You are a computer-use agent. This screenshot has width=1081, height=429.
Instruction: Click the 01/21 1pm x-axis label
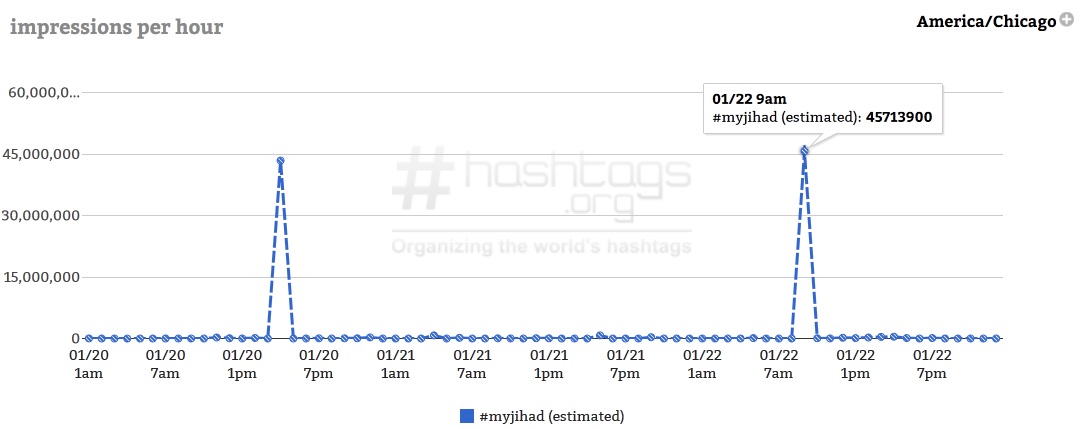point(549,365)
